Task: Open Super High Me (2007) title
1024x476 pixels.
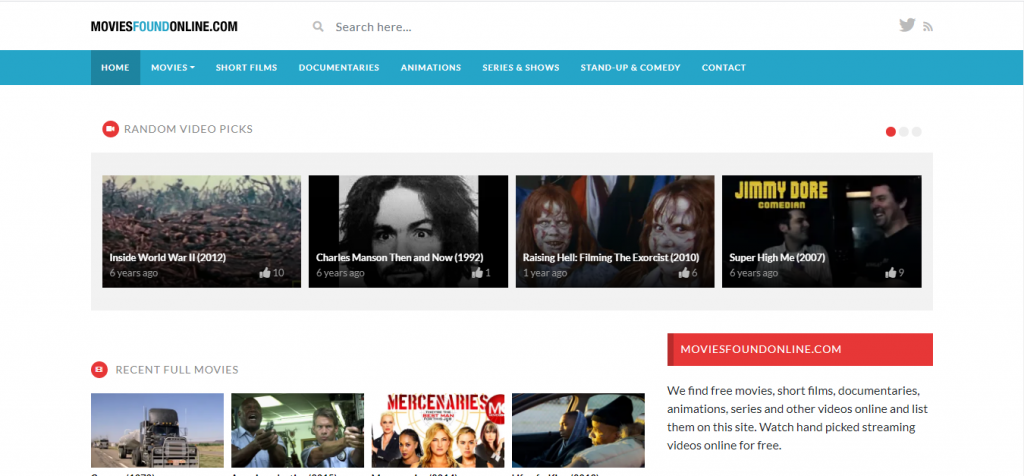Action: click(x=777, y=257)
